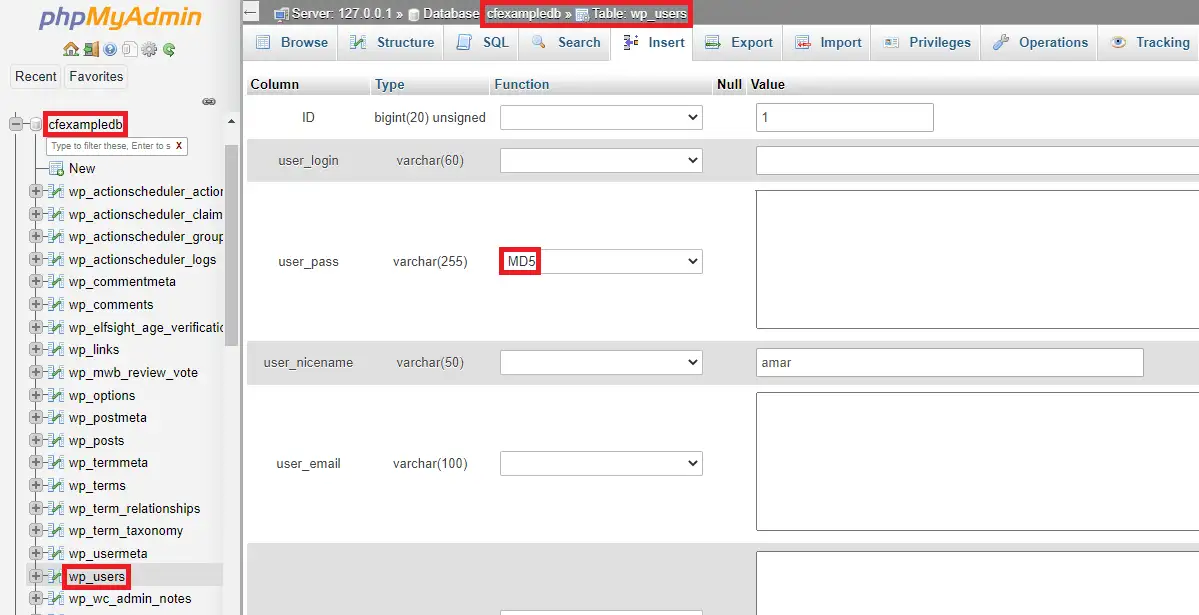Click the sidebar scrollbar up arrow
Screen dimensions: 1199x615
point(231,121)
